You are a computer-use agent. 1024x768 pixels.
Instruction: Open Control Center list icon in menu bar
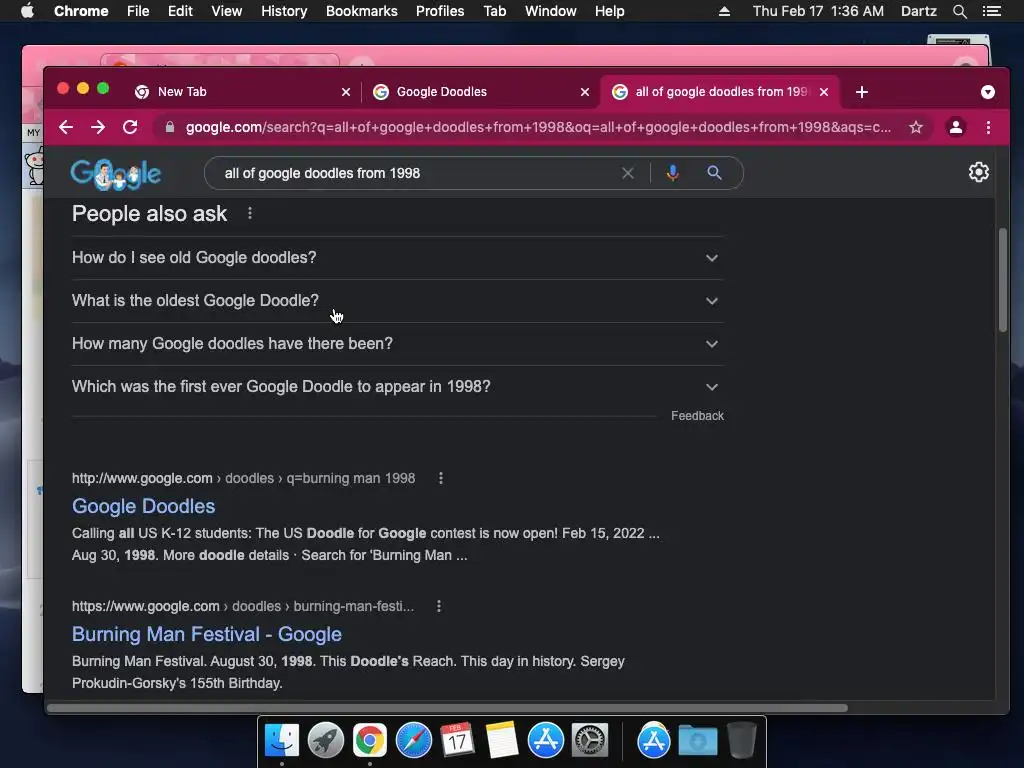(991, 11)
